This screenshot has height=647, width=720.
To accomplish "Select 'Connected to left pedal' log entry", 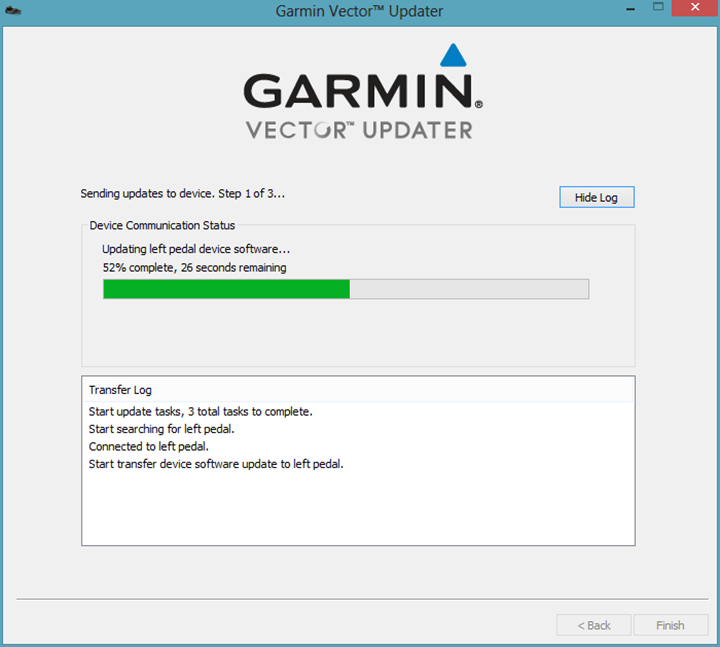I will pyautogui.click(x=148, y=446).
